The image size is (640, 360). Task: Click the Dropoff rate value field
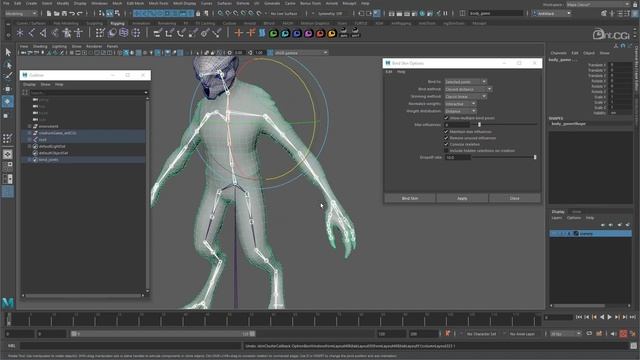pos(457,157)
